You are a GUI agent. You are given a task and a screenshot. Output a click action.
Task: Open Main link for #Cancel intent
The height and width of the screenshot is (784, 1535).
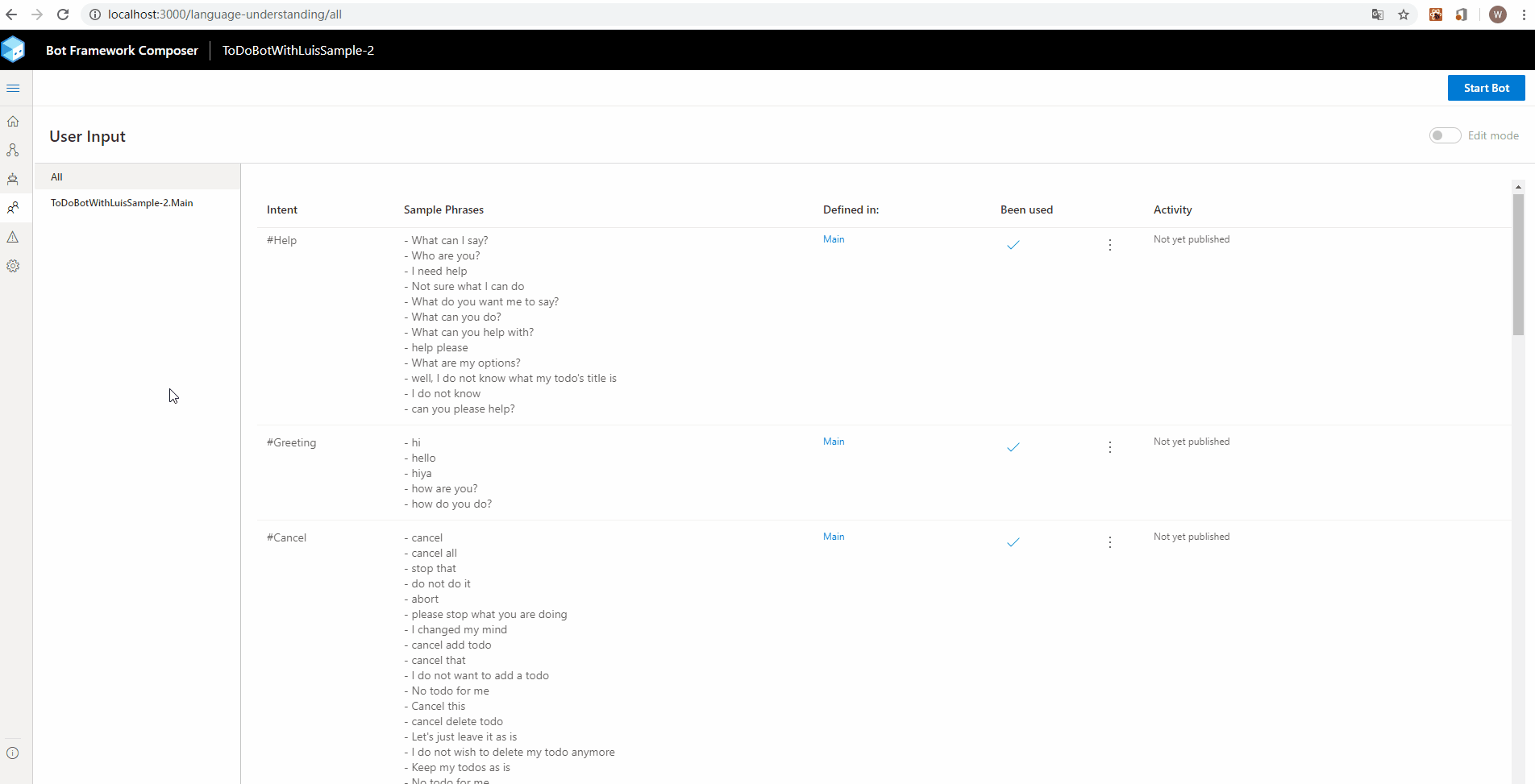[834, 537]
